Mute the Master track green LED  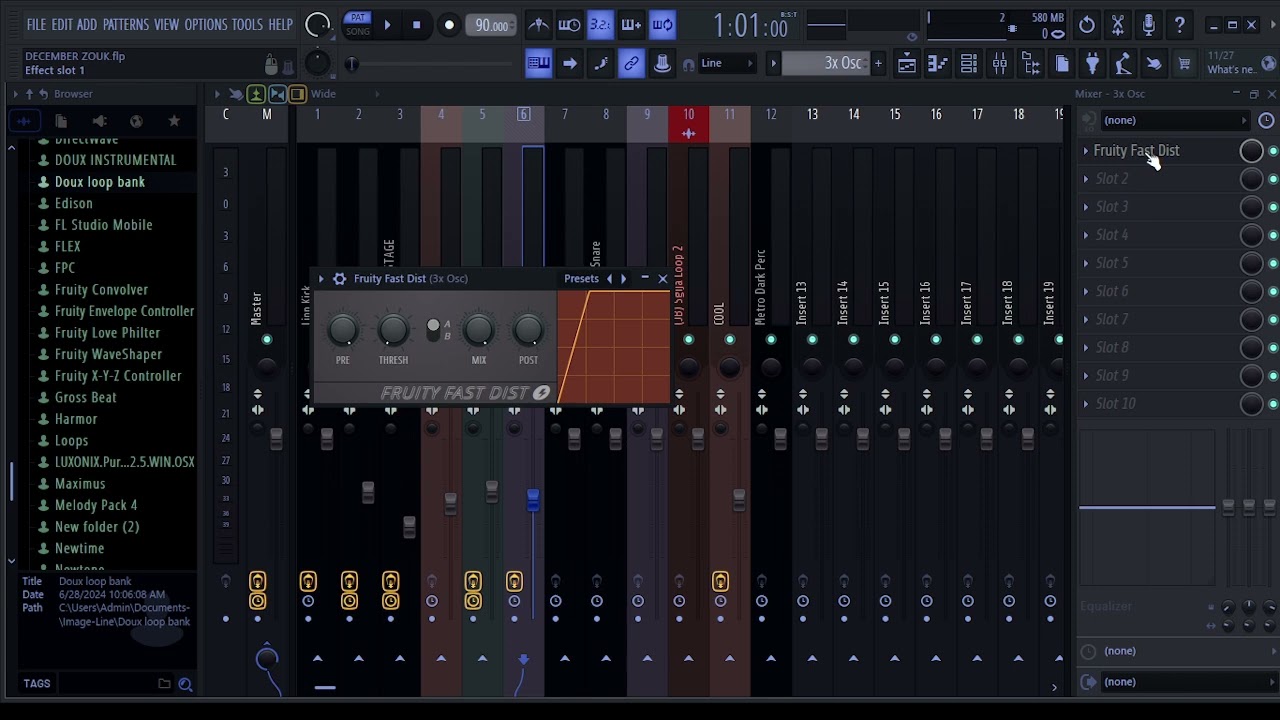(267, 340)
